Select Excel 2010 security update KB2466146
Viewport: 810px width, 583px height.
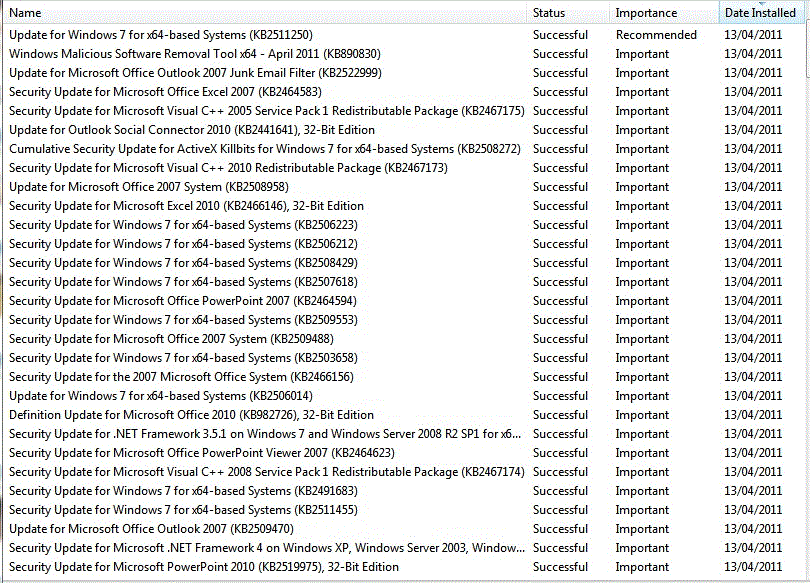tap(186, 206)
